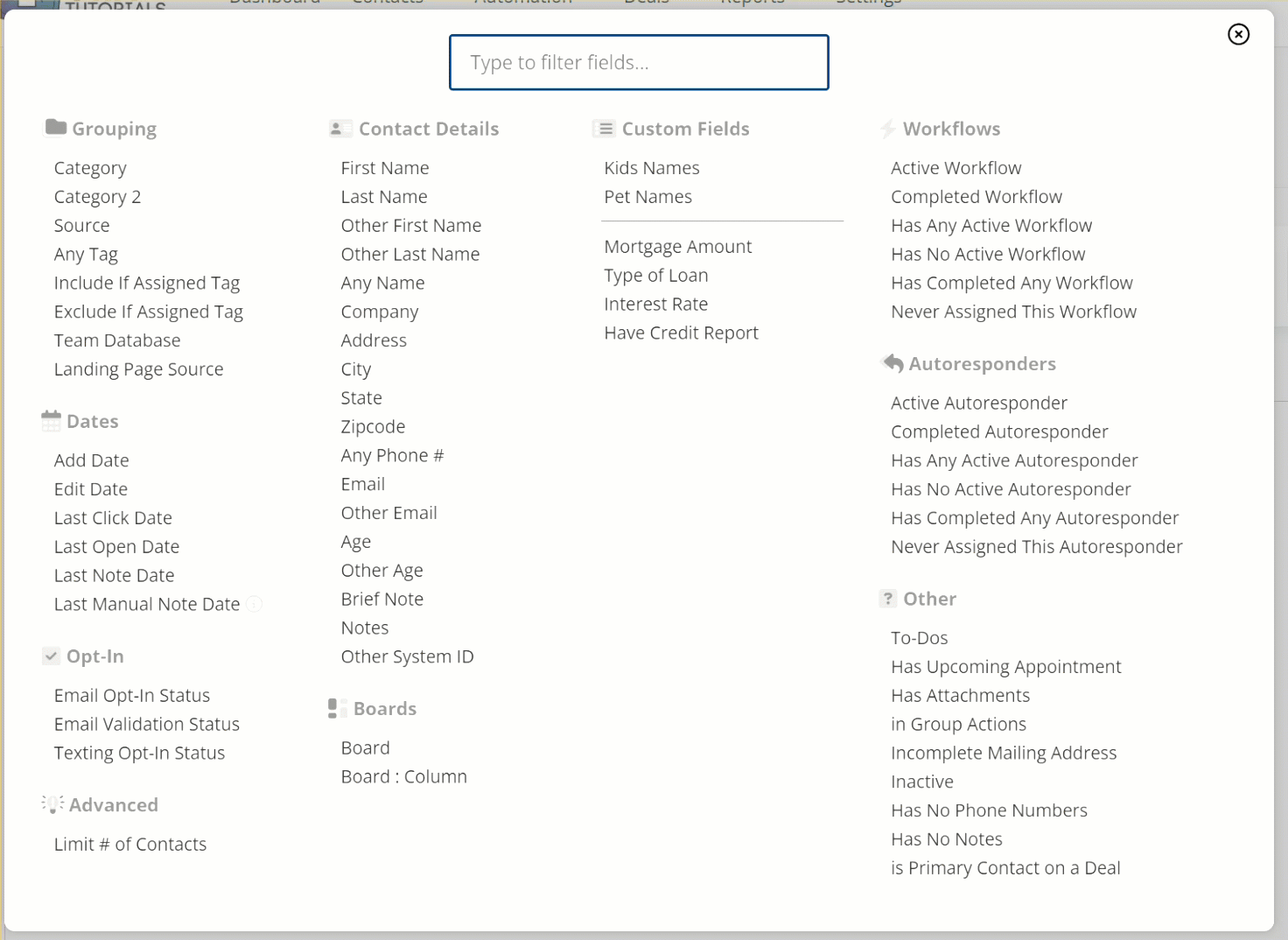Choose Has Completed Any Autoresponder

[x=1035, y=518]
